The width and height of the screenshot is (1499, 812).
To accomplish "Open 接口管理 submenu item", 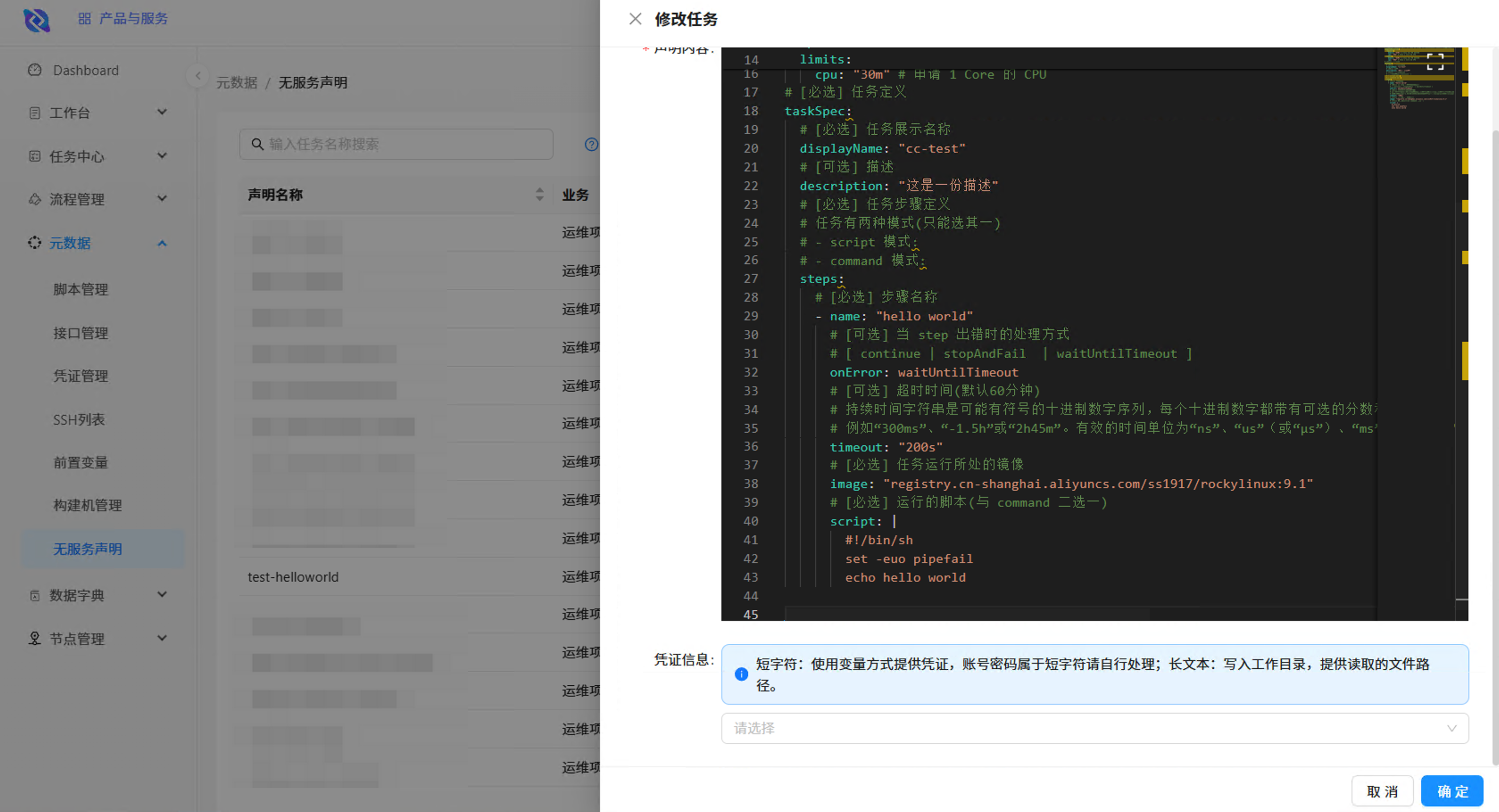I will 81,333.
